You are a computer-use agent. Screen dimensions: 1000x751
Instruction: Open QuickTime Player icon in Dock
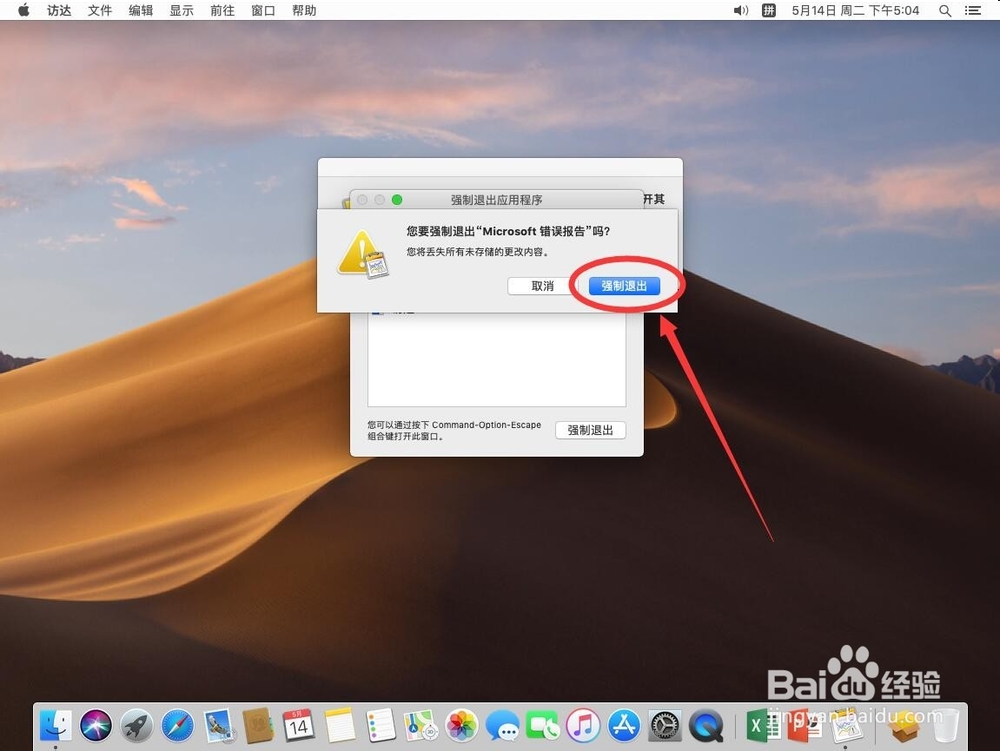coord(706,725)
